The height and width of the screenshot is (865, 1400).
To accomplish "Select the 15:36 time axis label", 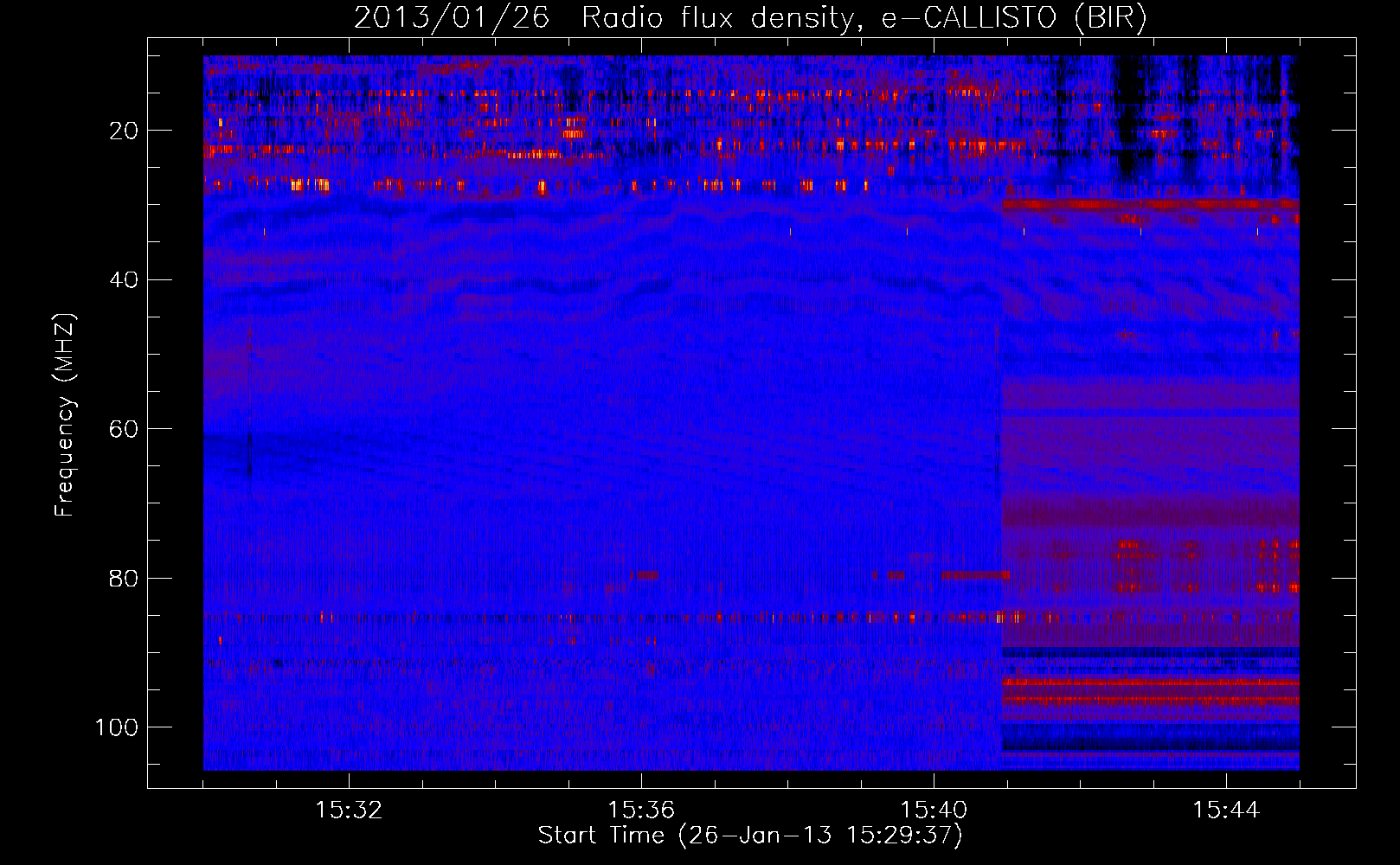I will pos(641,811).
